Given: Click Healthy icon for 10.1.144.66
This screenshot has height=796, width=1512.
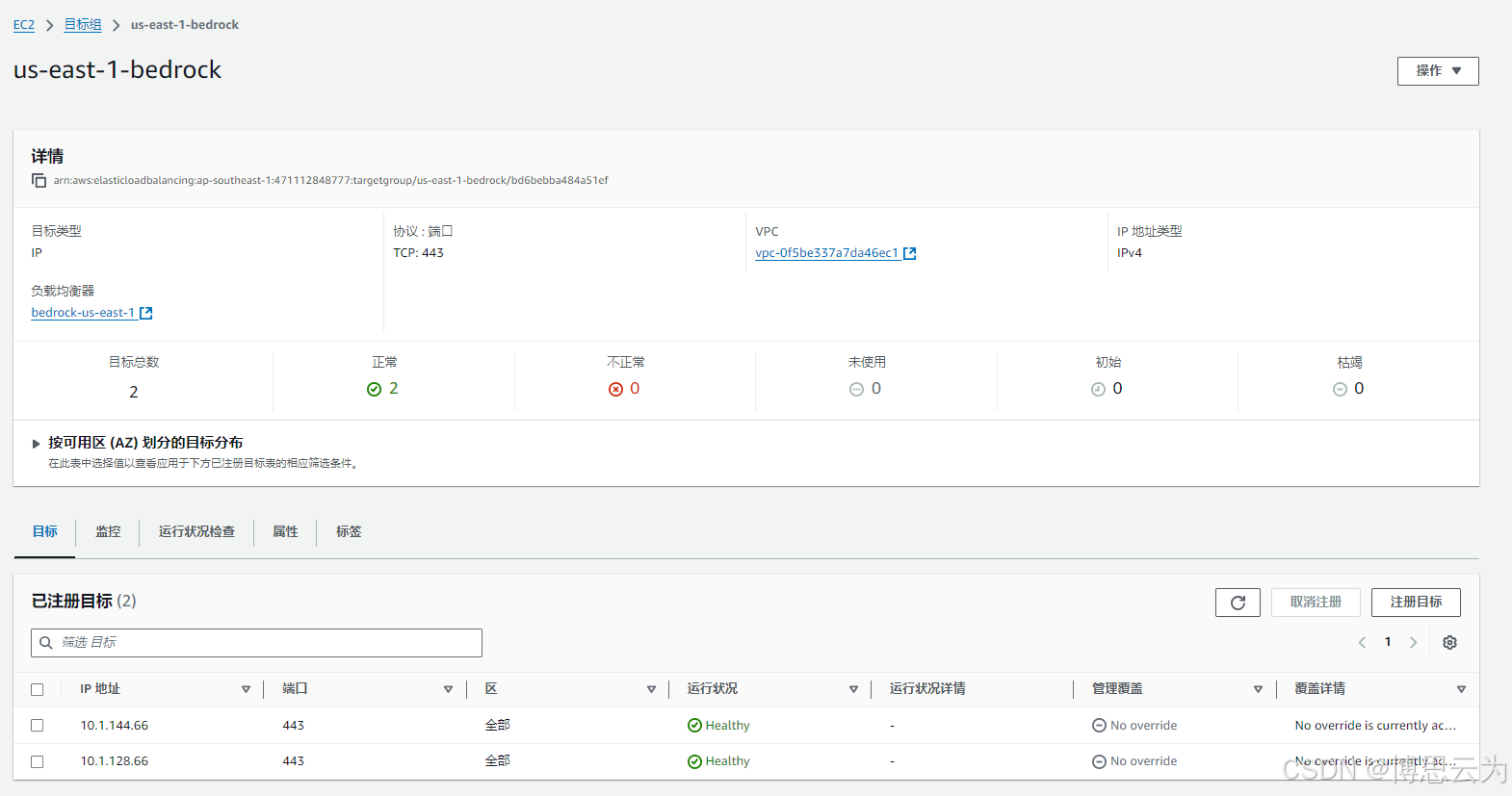Looking at the screenshot, I should click(694, 726).
